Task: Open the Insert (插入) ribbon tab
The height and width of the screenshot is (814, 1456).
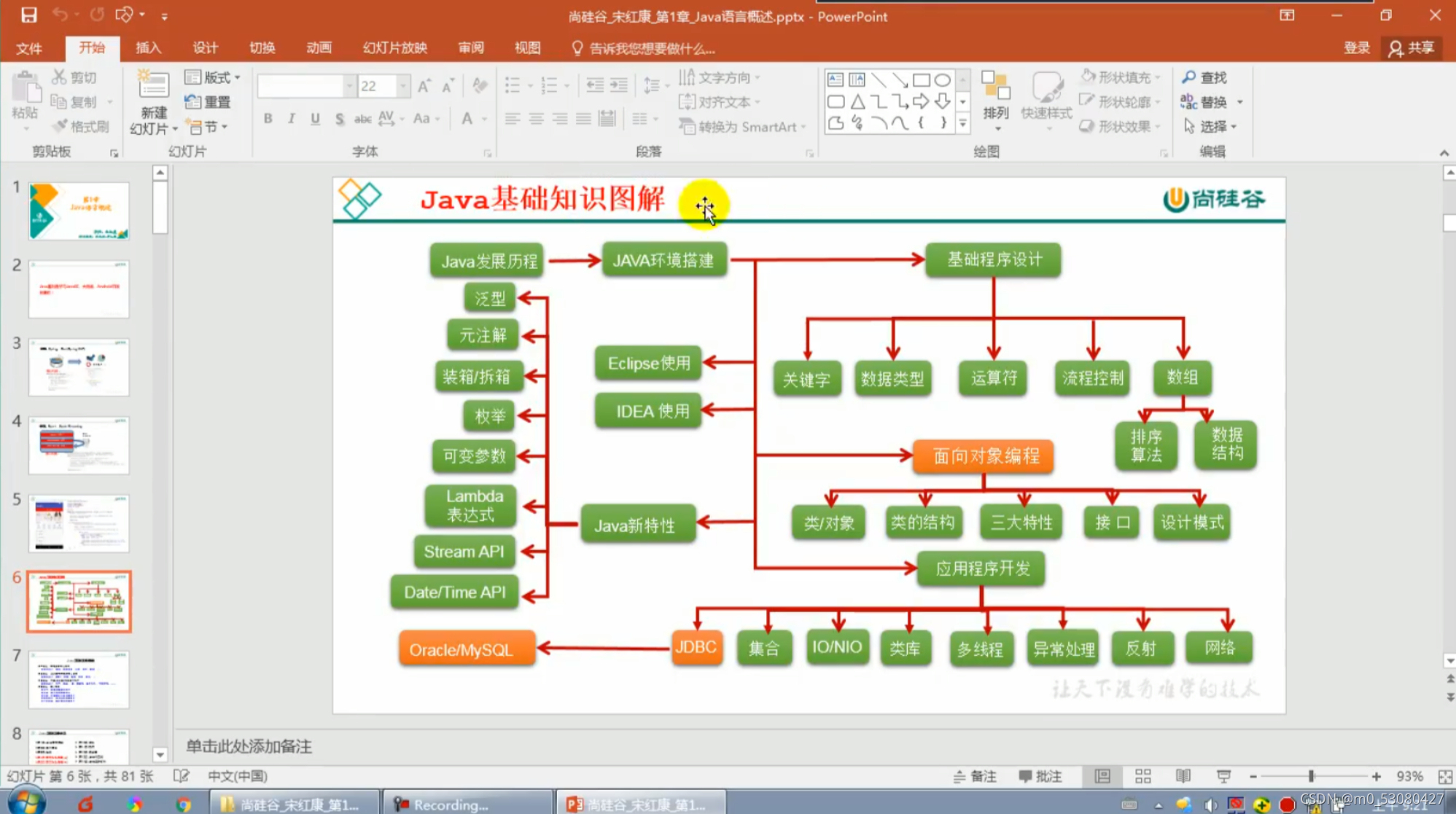Action: coord(148,48)
